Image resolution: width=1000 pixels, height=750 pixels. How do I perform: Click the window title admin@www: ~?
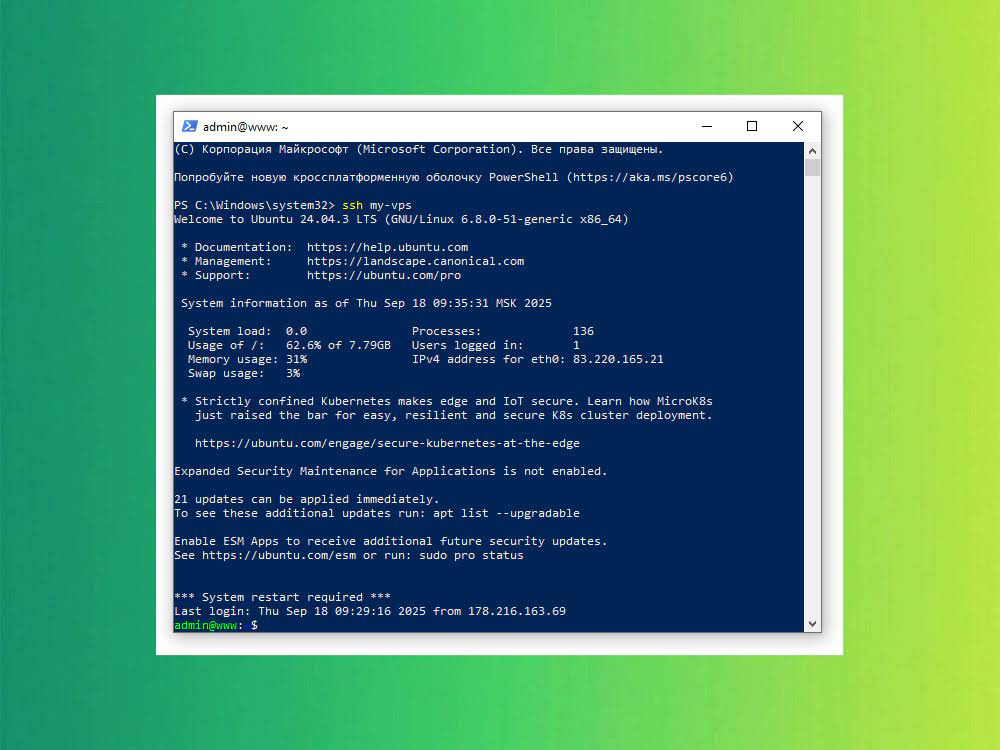(x=246, y=127)
